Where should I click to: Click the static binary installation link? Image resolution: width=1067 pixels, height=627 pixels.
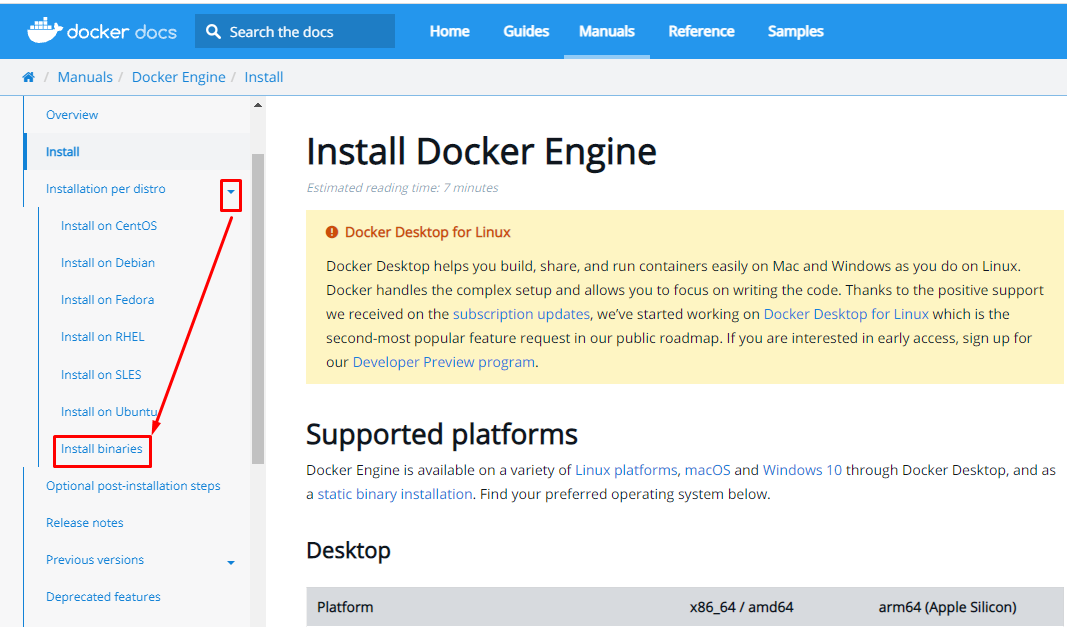[394, 493]
